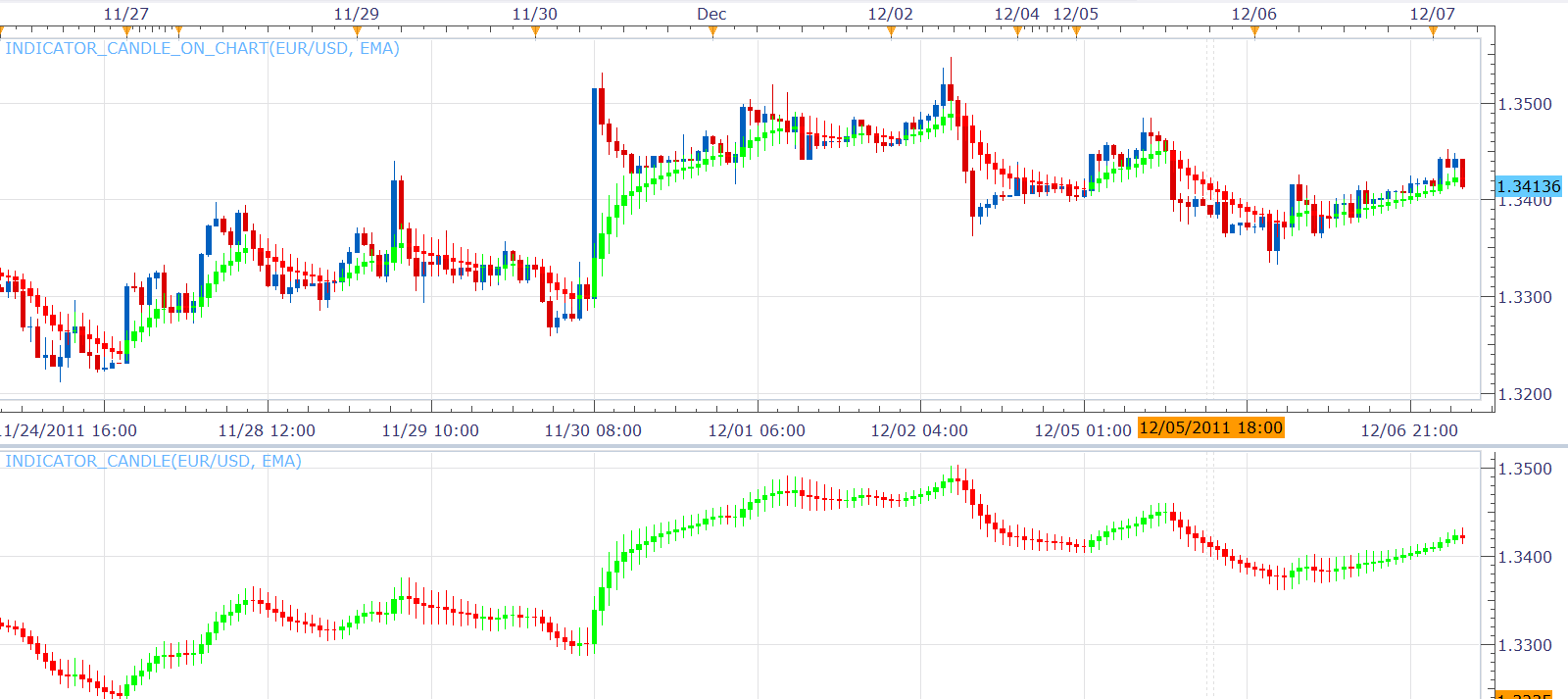Image resolution: width=1568 pixels, height=699 pixels.
Task: Click the highlighted 12/05/2011 18:00 time label
Action: tap(1210, 427)
